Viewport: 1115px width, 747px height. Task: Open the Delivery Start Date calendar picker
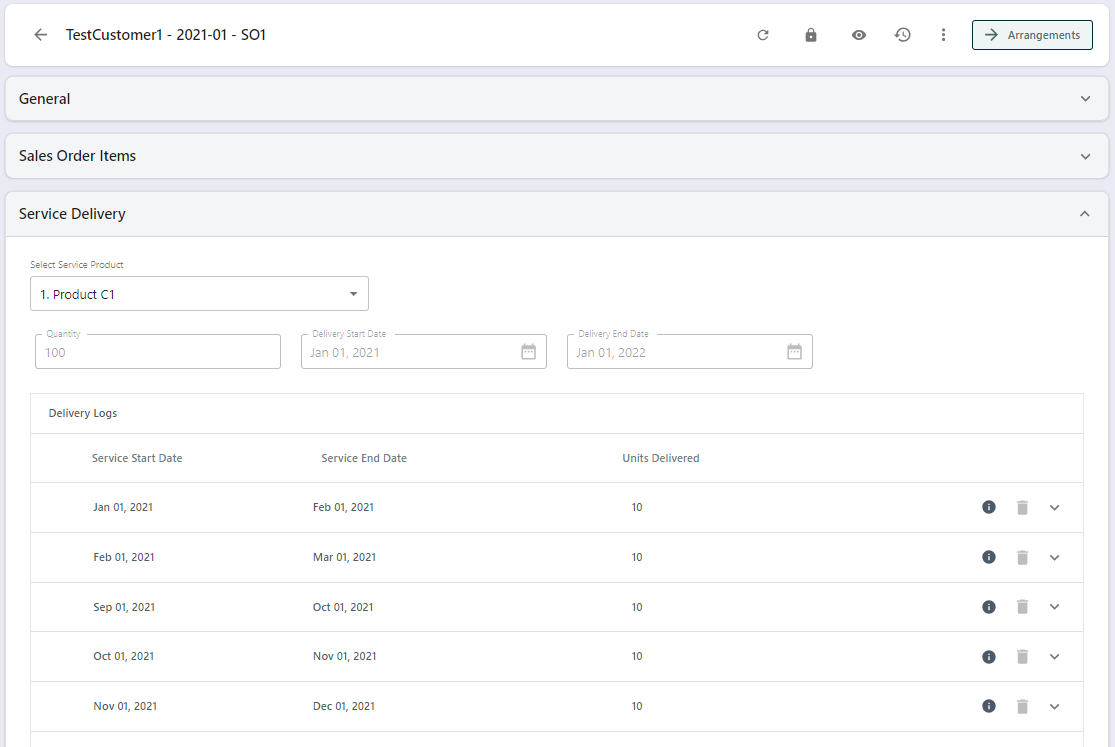click(x=529, y=352)
